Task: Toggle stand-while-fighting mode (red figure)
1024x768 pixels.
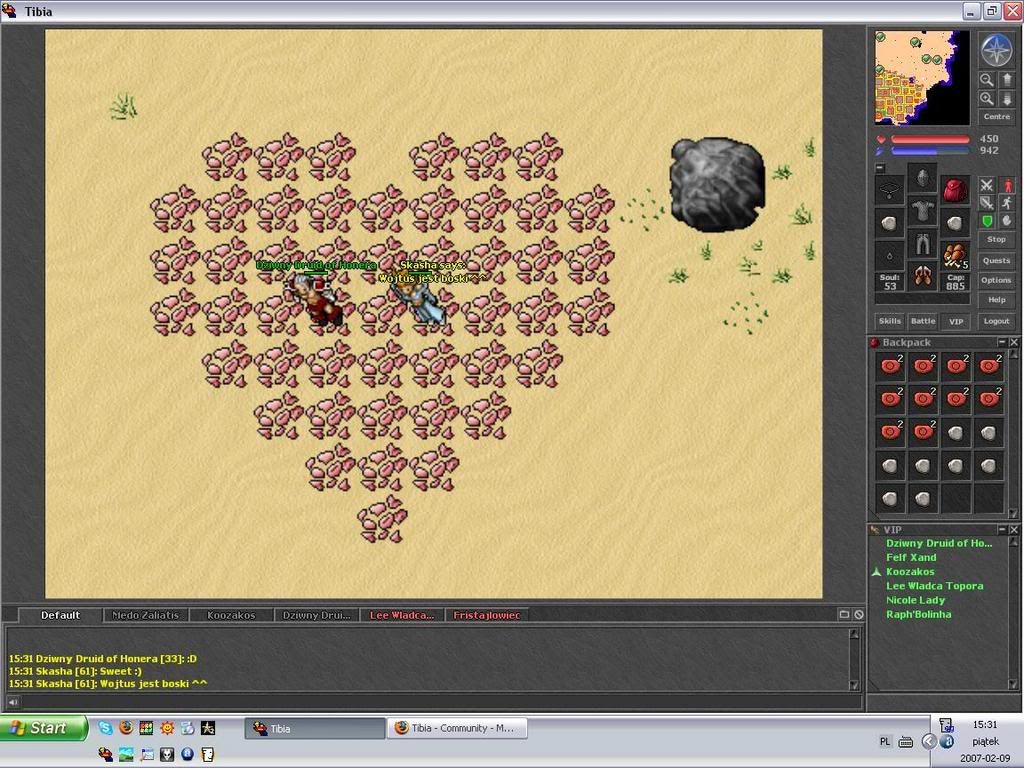Action: pyautogui.click(x=1007, y=185)
